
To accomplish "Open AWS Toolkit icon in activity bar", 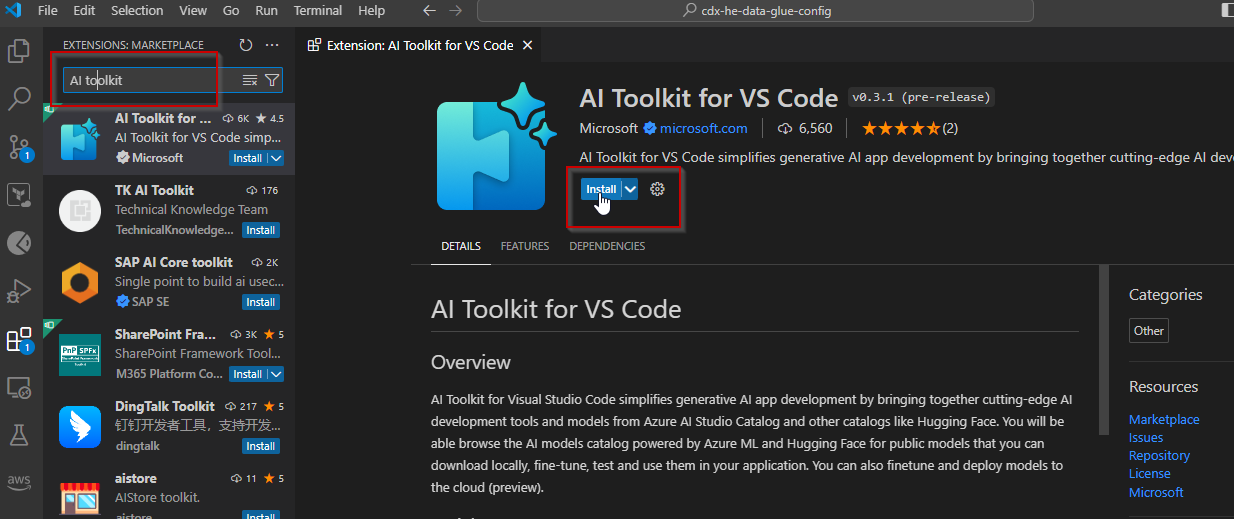I will [19, 482].
